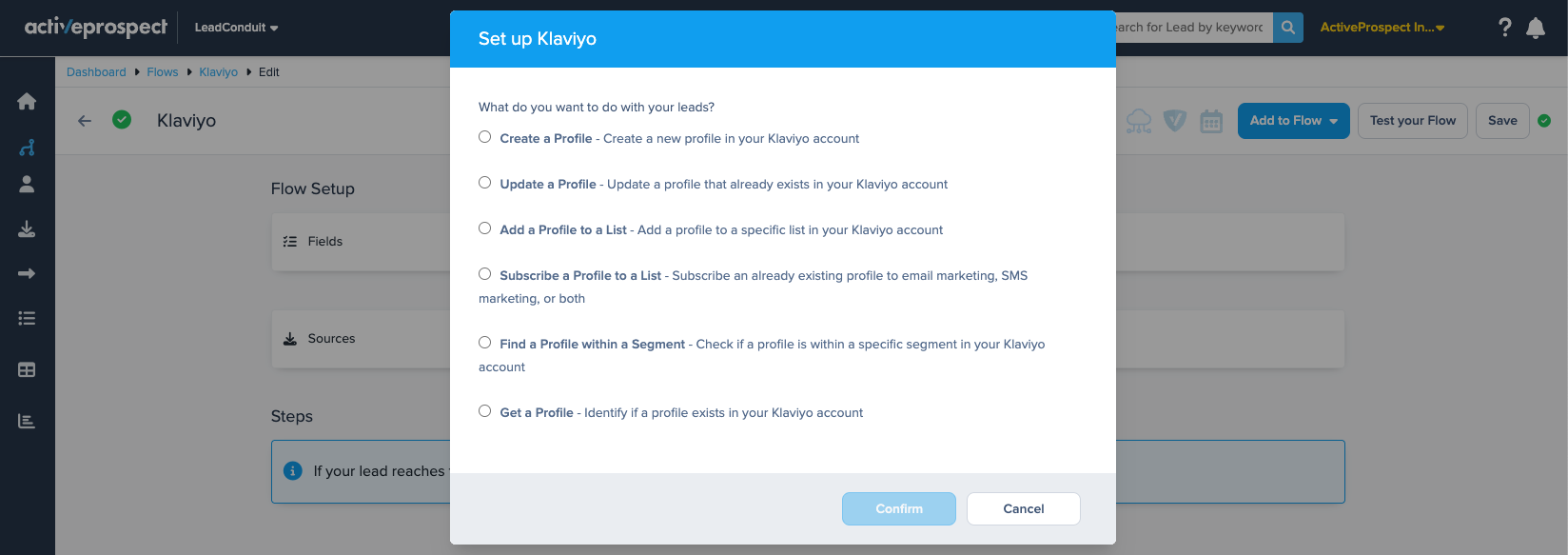This screenshot has height=555, width=1568.
Task: Open the download tray sidebar icon
Action: 27,229
